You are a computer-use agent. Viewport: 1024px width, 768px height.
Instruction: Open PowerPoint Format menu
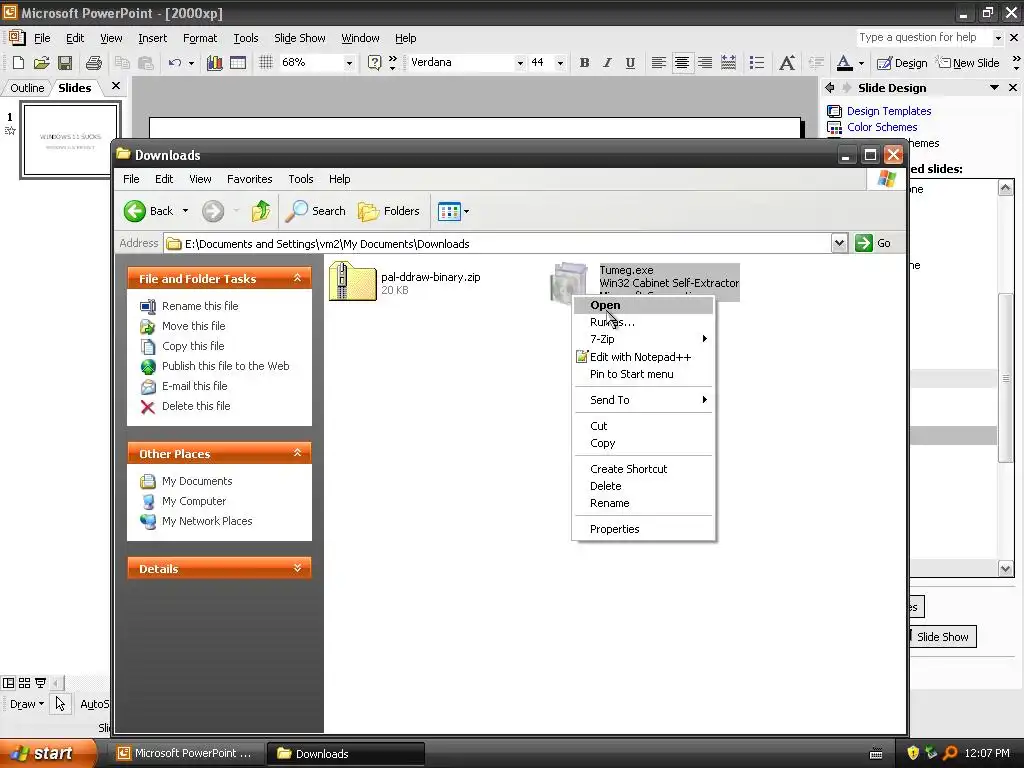pyautogui.click(x=200, y=38)
